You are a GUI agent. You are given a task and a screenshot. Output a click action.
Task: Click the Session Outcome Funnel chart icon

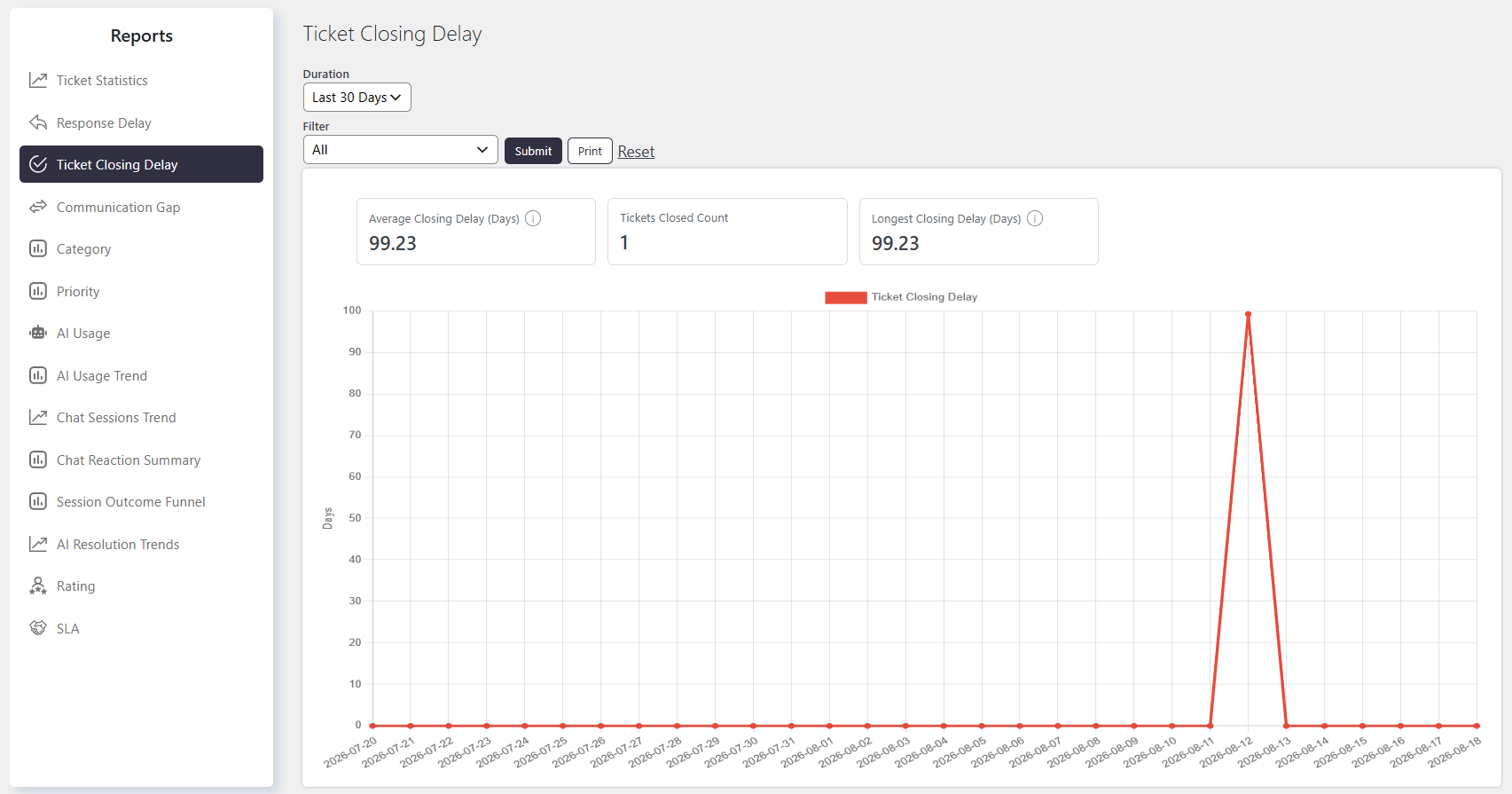coord(38,501)
